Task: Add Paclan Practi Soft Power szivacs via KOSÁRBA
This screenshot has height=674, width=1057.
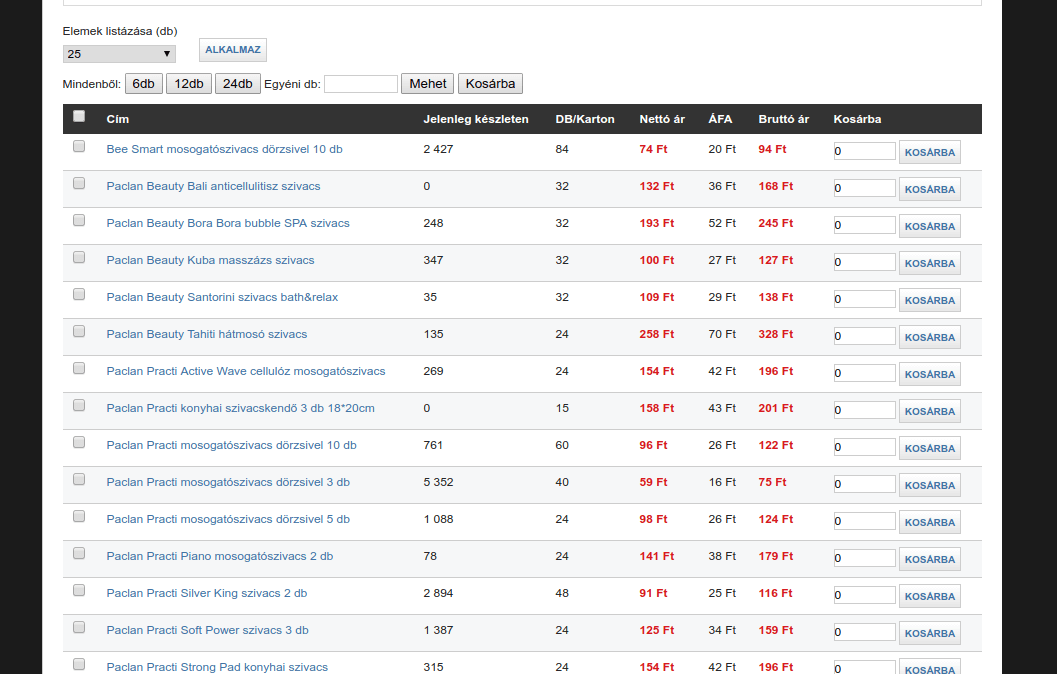Action: tap(930, 634)
